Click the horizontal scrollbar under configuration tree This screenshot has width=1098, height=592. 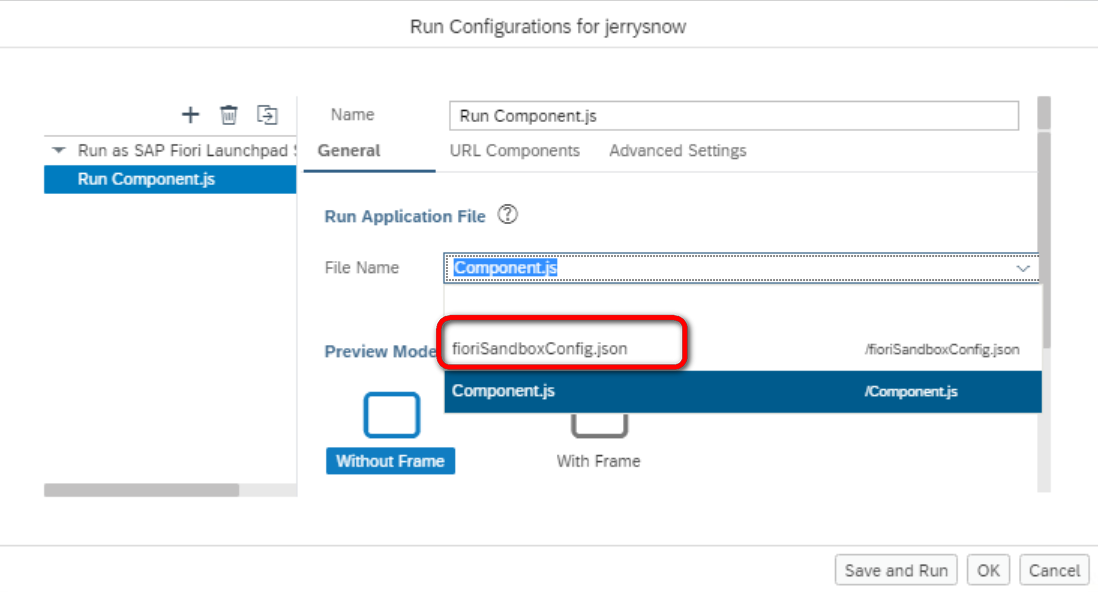[x=141, y=490]
